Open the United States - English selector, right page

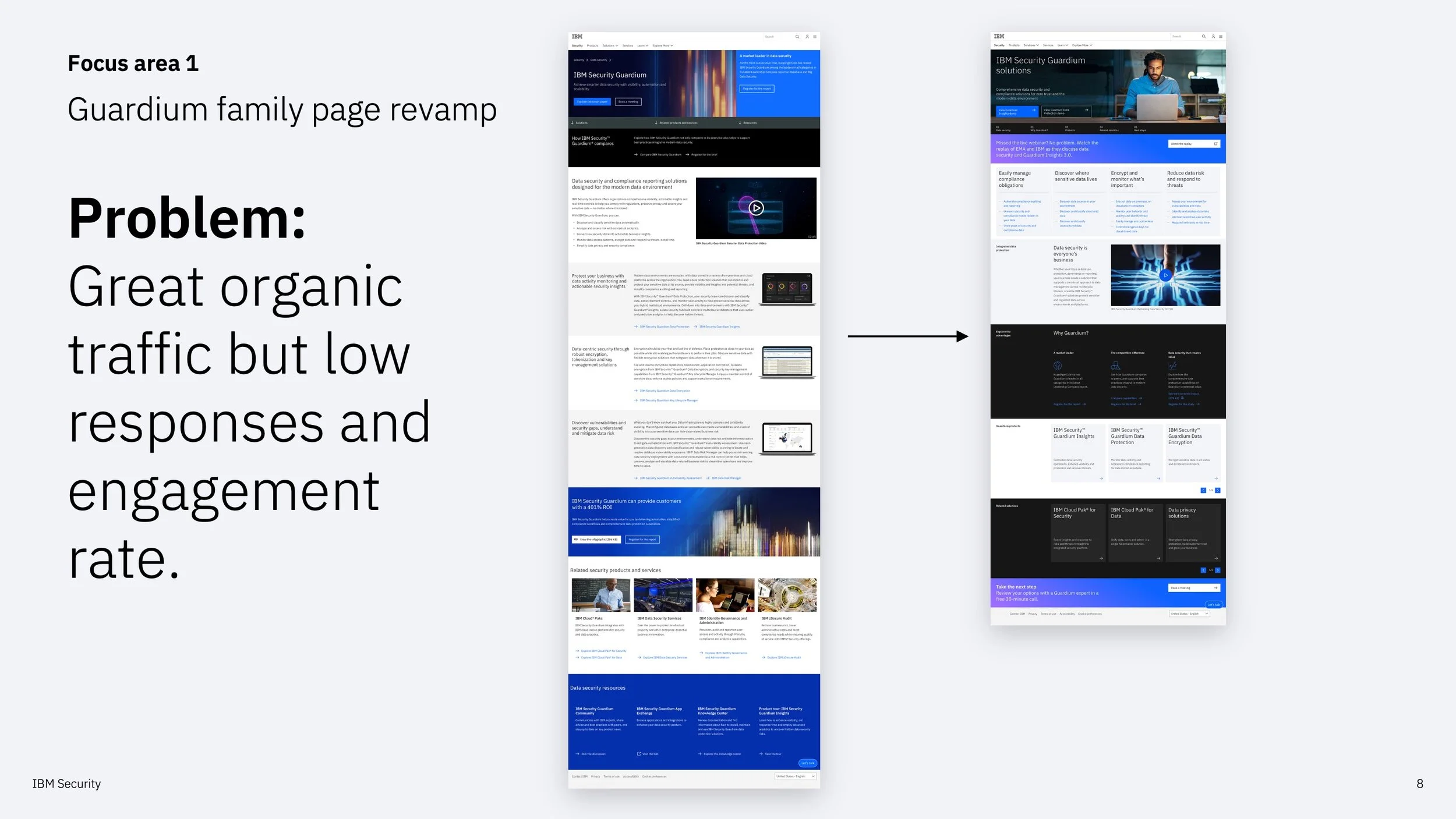coord(1189,614)
